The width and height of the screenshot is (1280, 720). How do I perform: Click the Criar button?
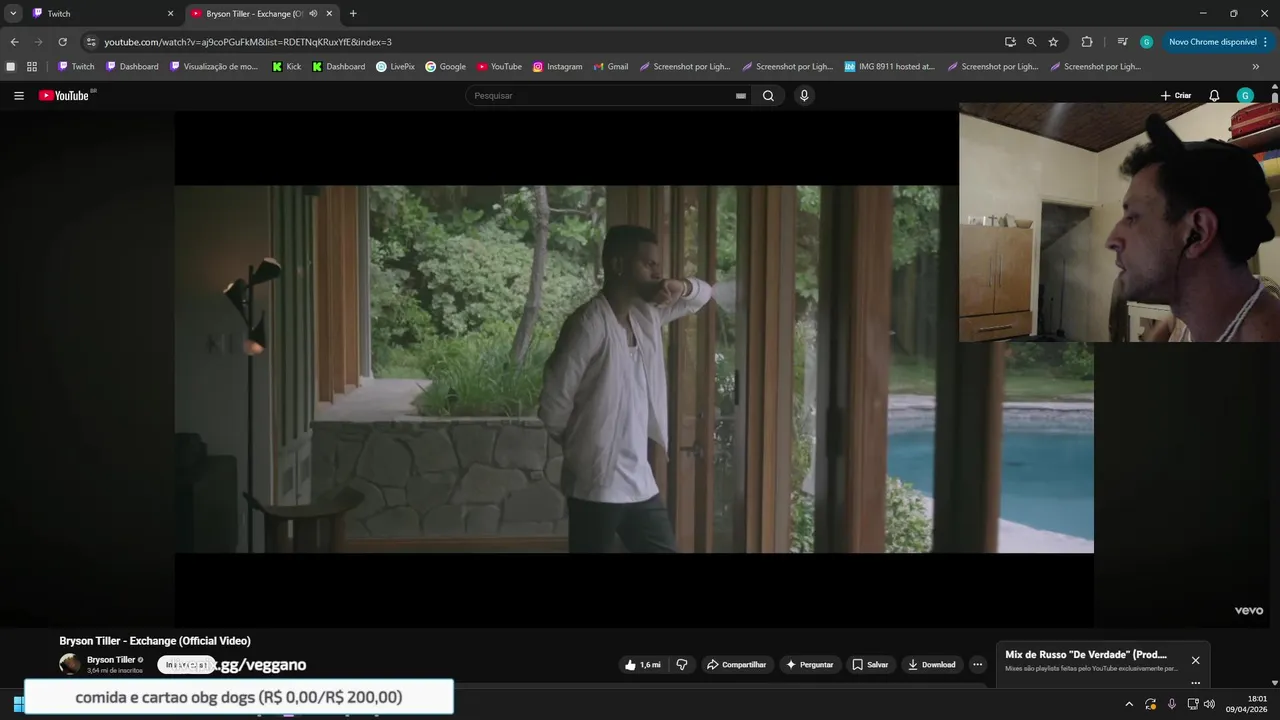(x=1176, y=96)
